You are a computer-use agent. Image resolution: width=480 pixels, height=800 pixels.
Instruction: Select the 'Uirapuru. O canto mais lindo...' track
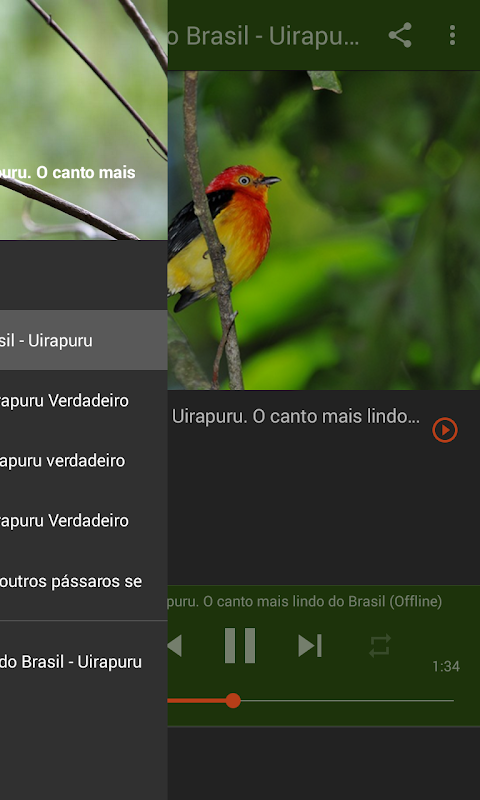(296, 417)
